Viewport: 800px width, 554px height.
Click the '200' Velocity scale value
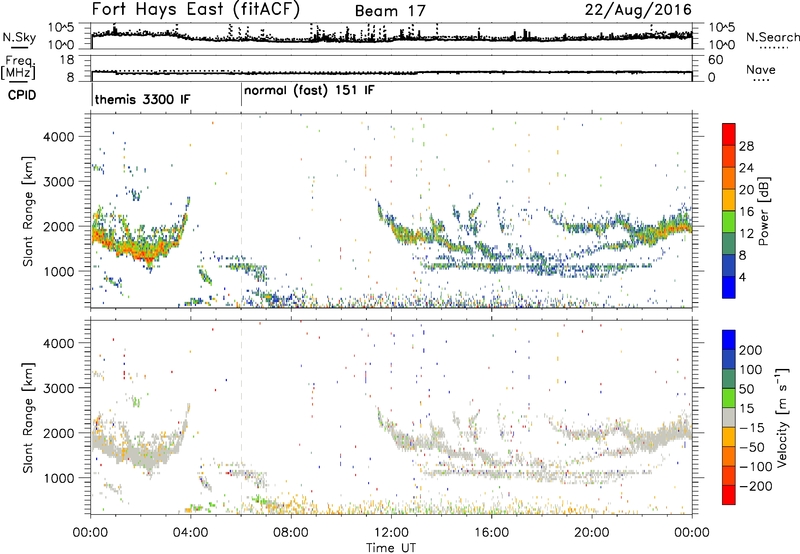coord(751,350)
